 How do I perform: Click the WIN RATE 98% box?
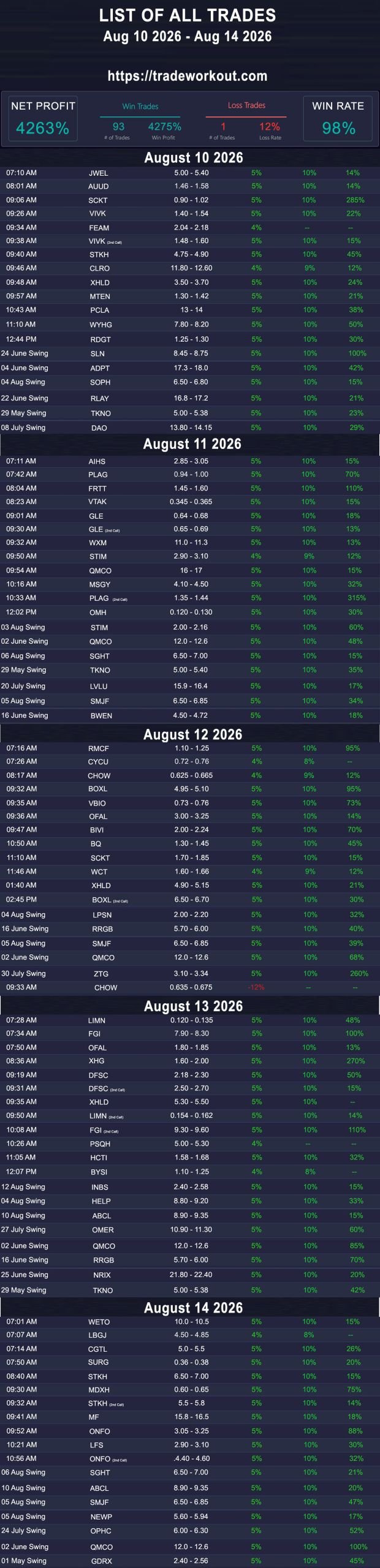coord(338,118)
